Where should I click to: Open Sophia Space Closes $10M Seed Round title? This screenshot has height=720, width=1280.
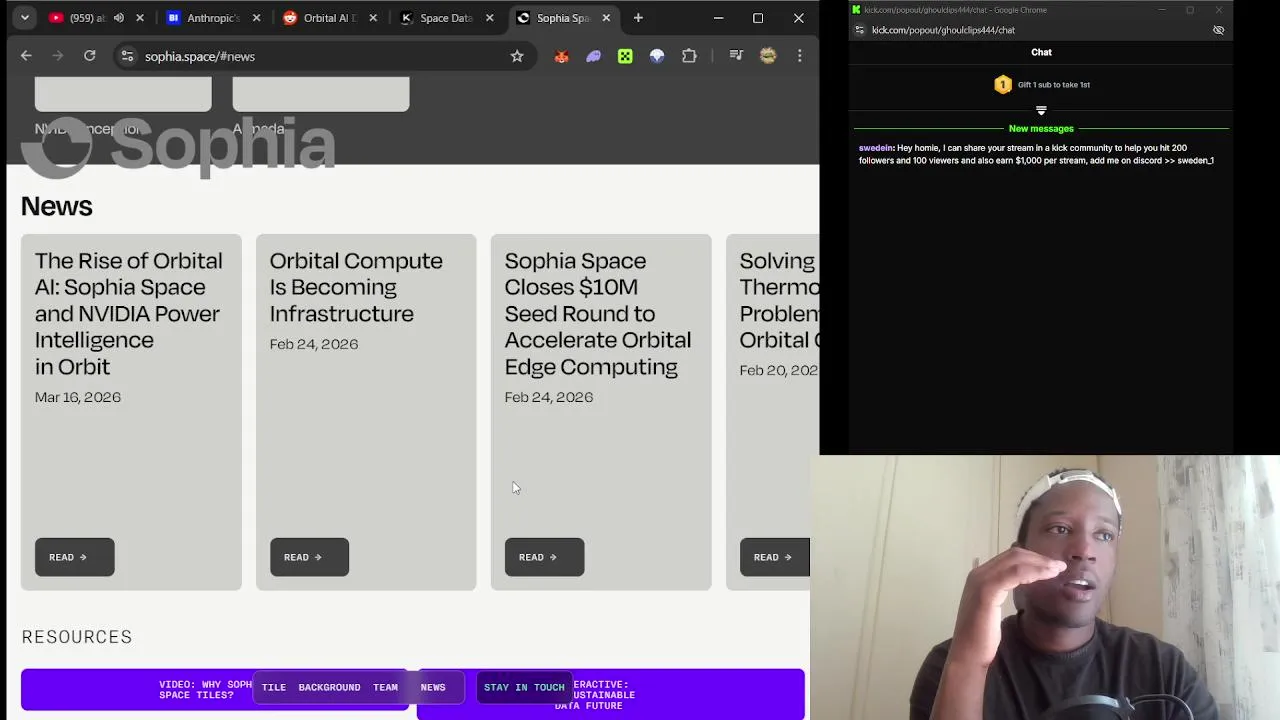(x=598, y=313)
